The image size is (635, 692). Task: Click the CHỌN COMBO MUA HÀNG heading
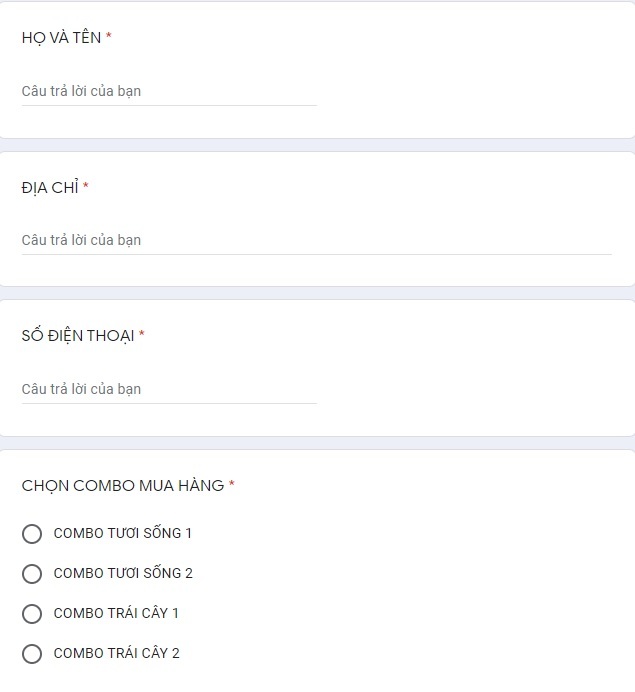click(x=122, y=486)
